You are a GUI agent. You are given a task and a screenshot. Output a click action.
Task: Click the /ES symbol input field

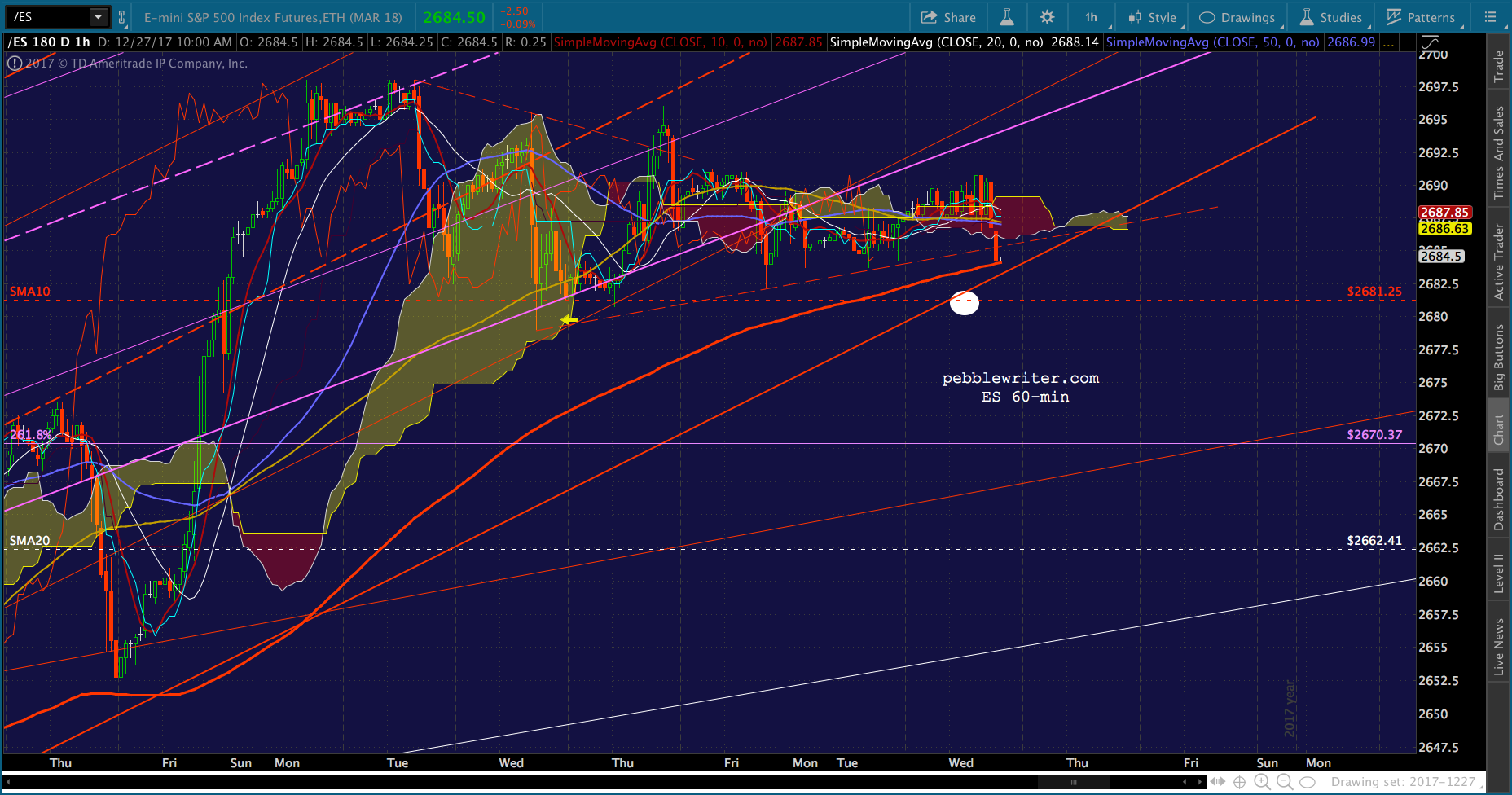click(47, 16)
